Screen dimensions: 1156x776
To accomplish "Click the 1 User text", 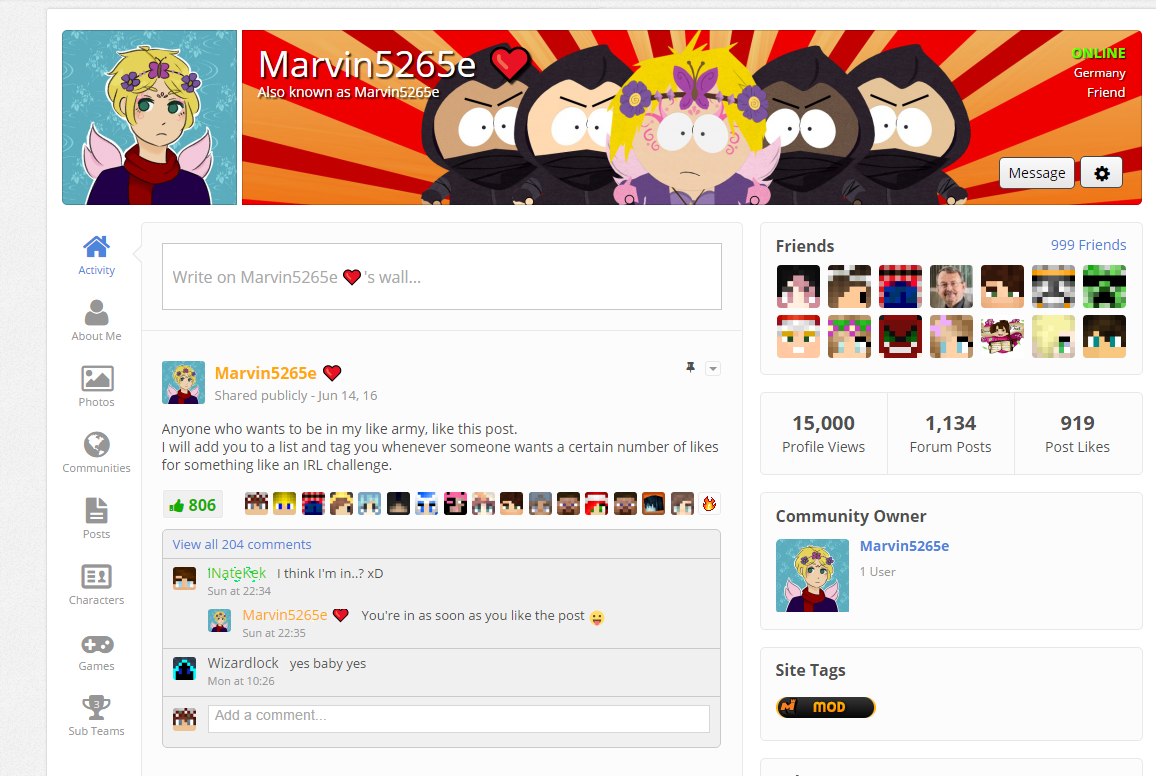I will pos(877,572).
